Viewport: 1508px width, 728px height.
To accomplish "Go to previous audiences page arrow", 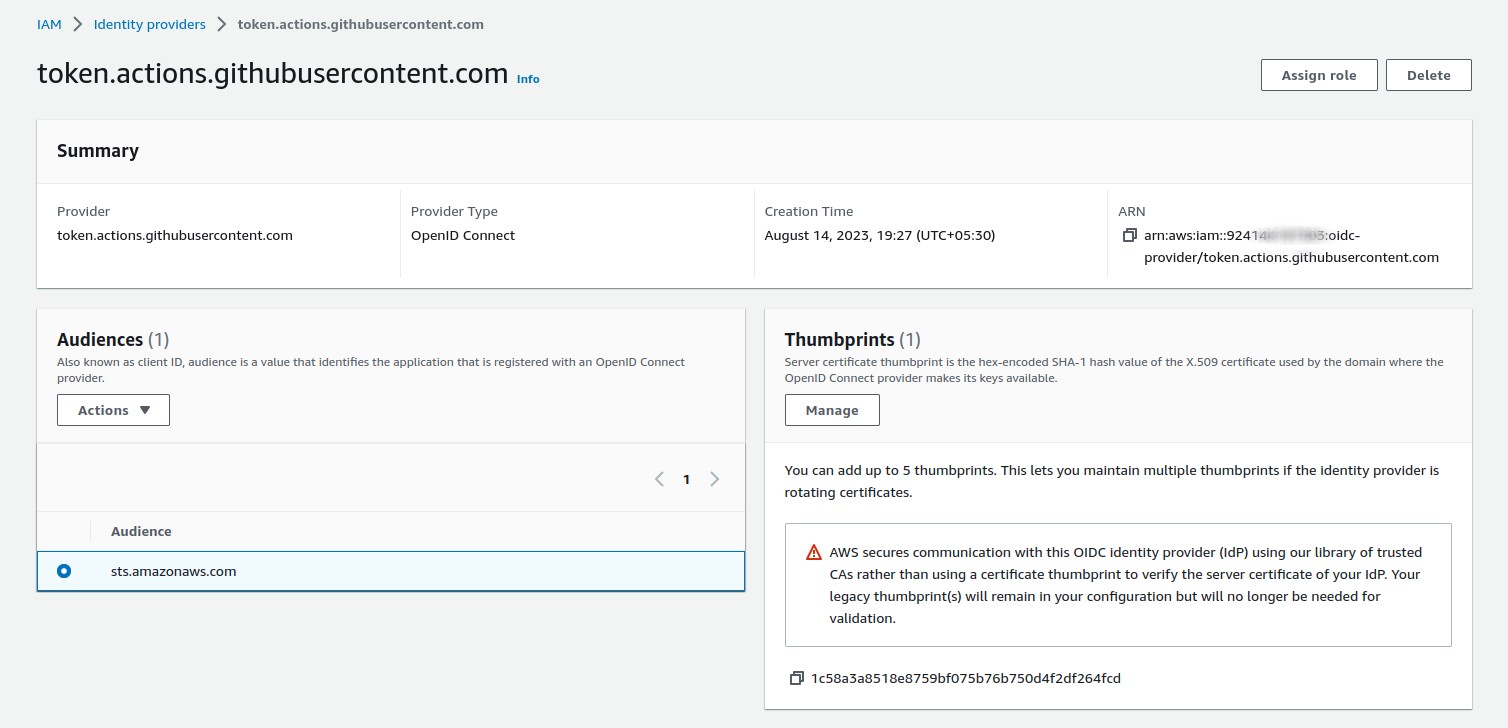I will pyautogui.click(x=659, y=479).
